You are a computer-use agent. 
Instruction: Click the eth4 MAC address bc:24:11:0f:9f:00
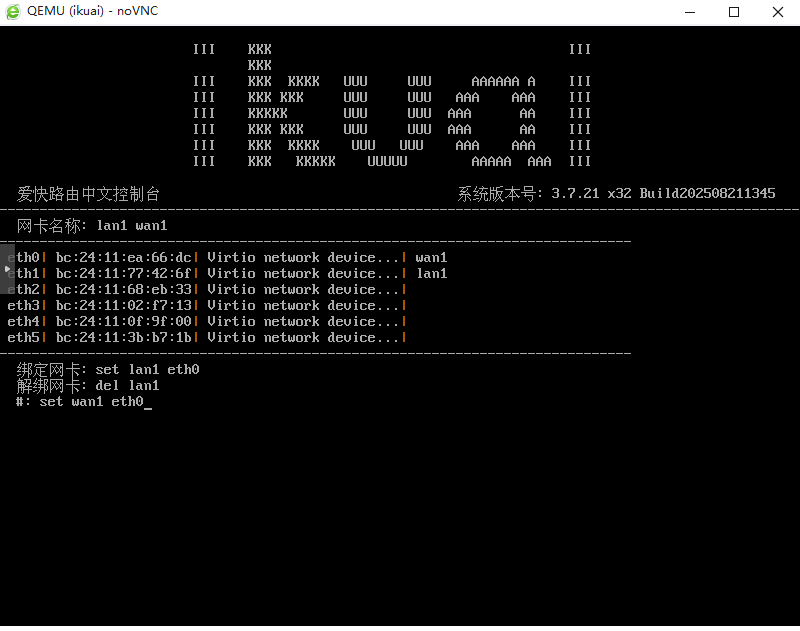tap(123, 321)
